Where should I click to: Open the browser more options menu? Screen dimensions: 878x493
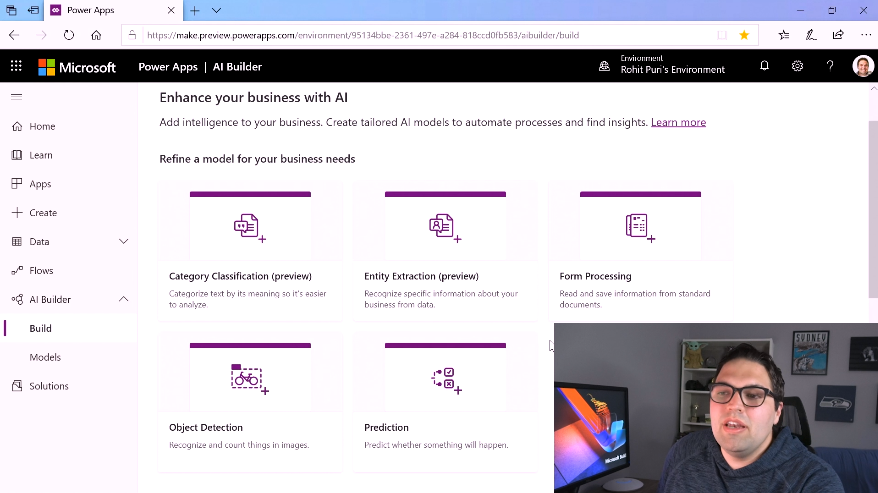point(866,35)
